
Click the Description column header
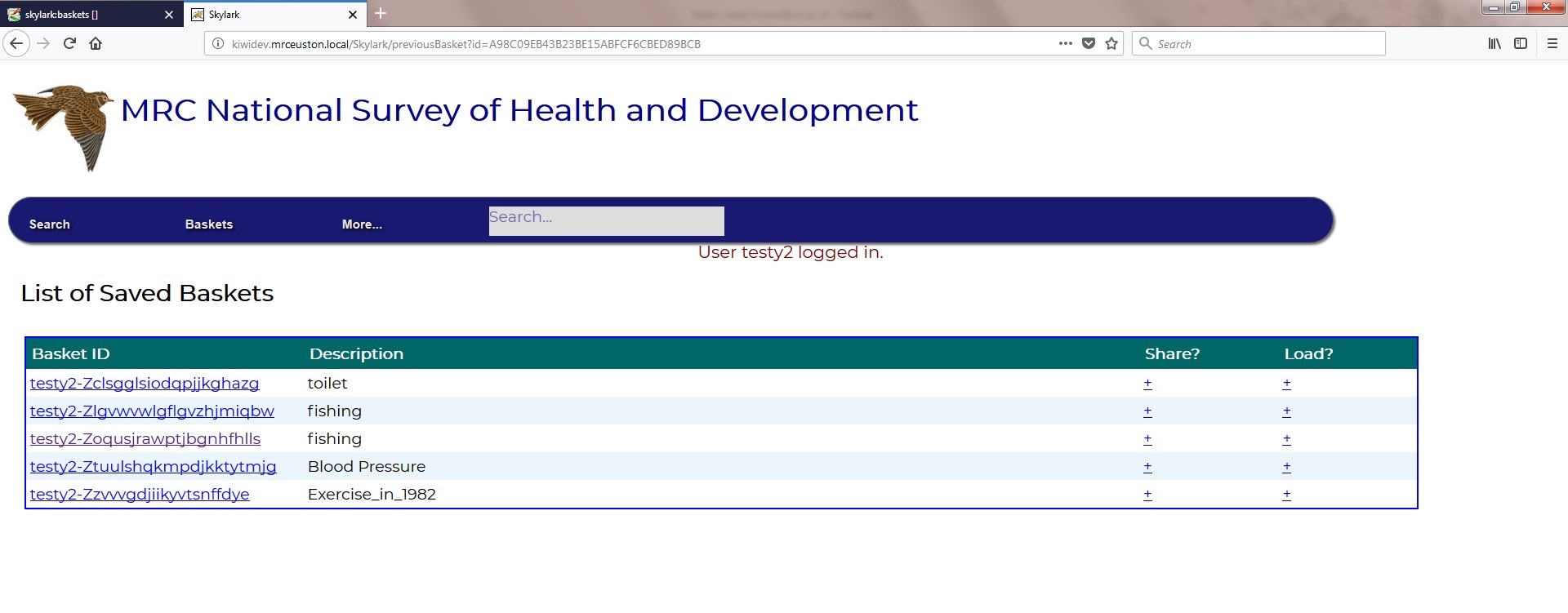point(356,354)
